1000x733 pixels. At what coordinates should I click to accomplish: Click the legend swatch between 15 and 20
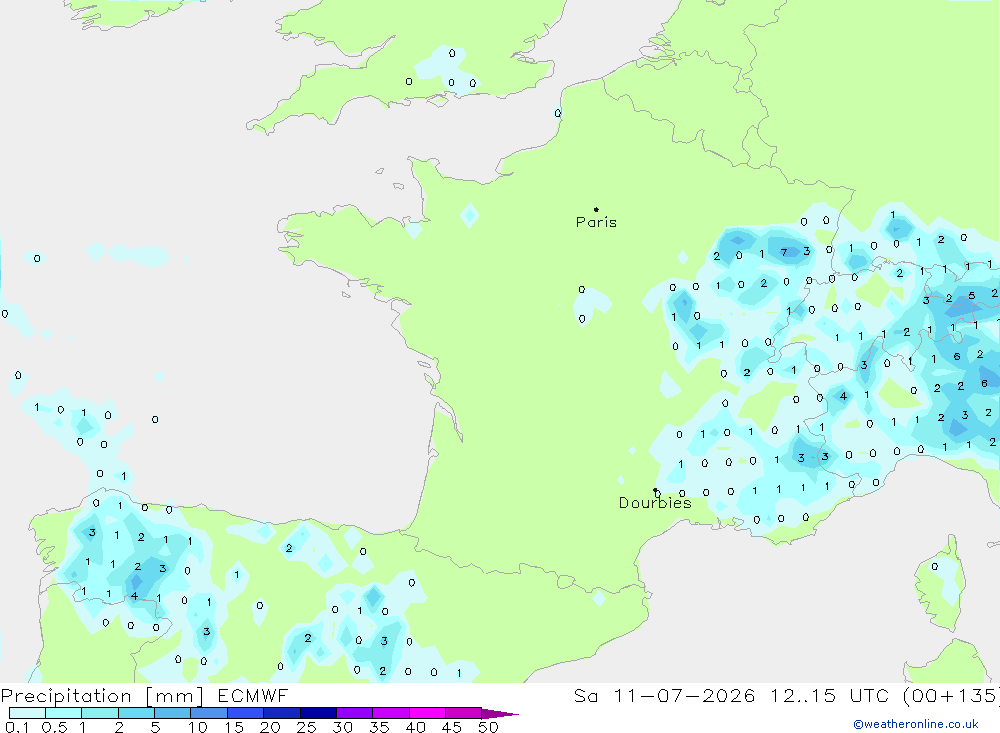point(245,713)
